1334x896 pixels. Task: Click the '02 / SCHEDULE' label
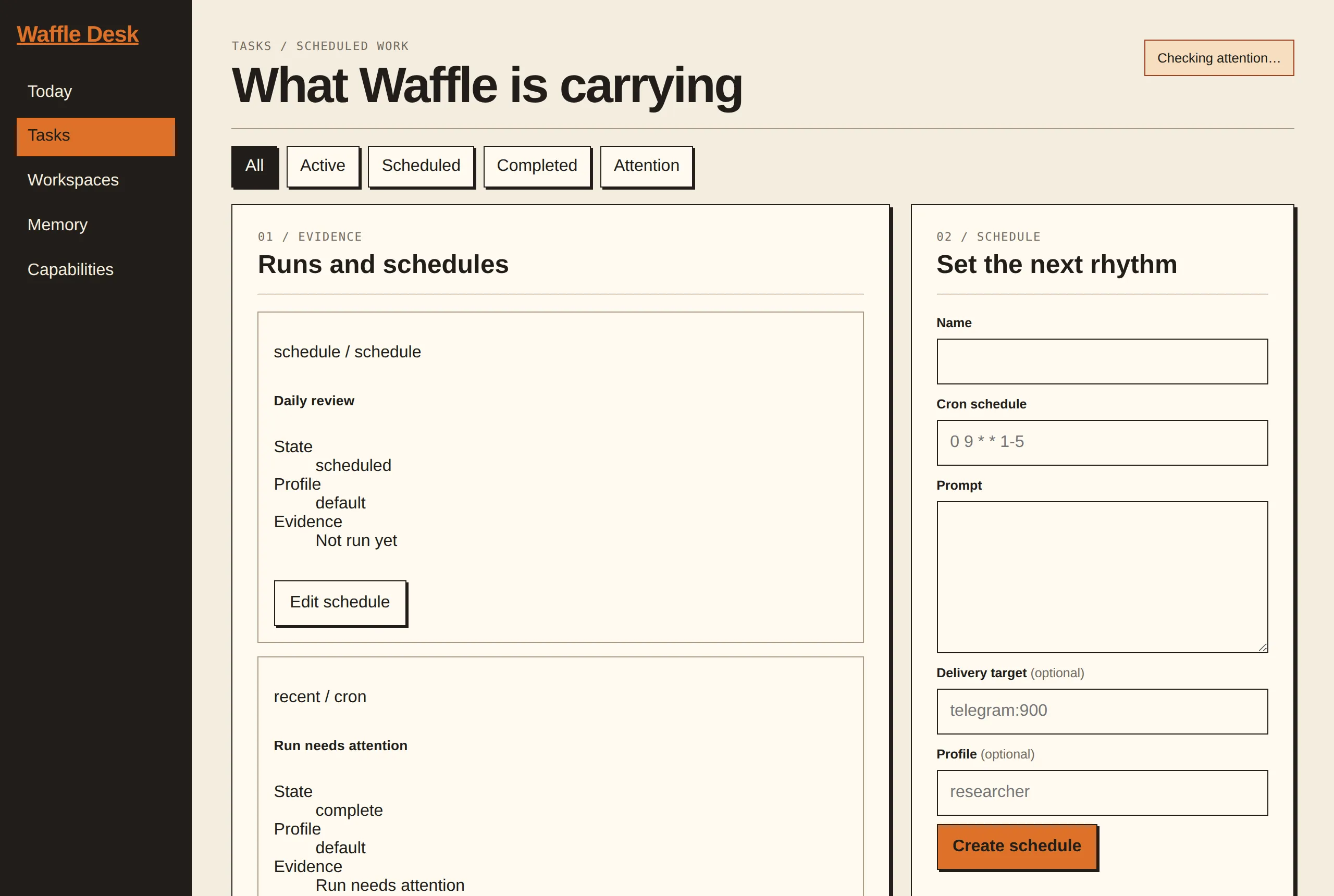coord(988,237)
